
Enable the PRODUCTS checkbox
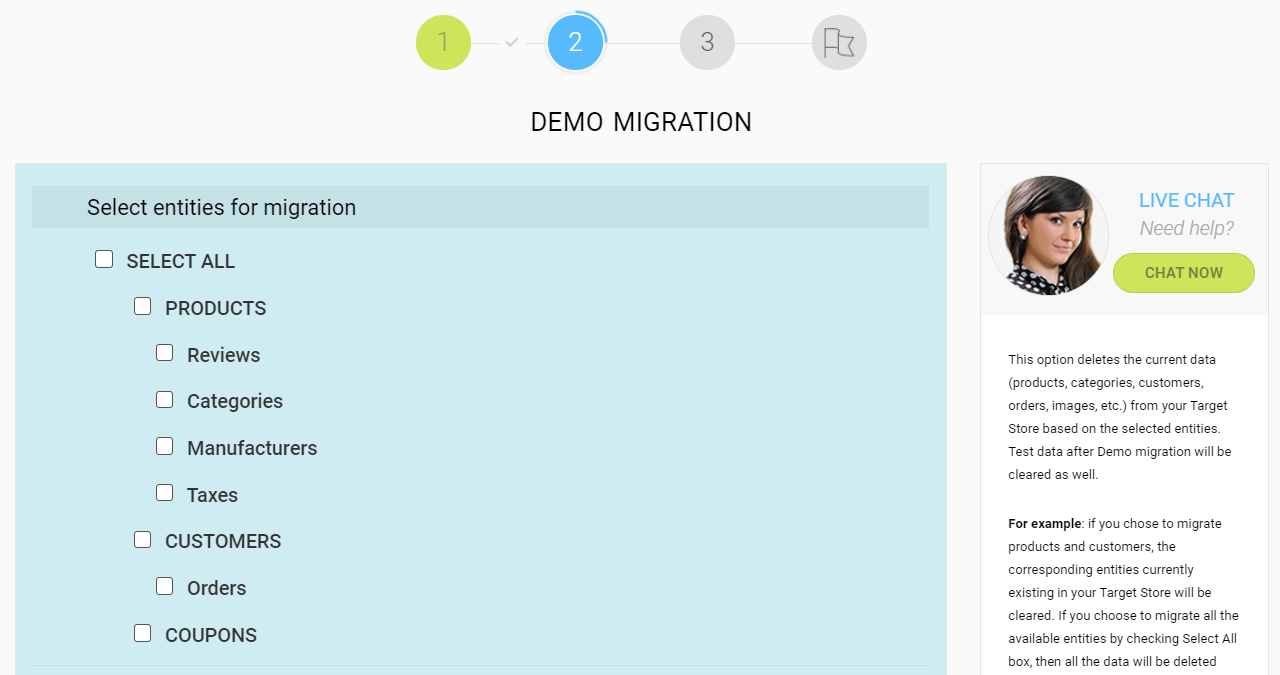pyautogui.click(x=143, y=306)
